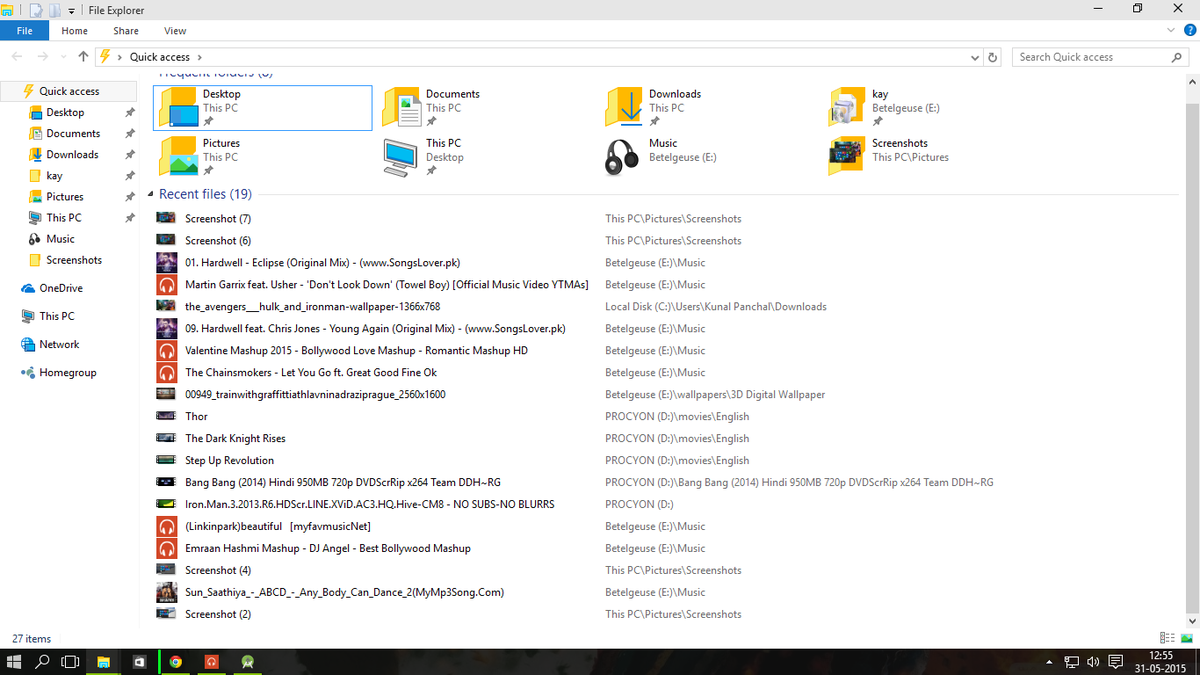Click scrollbar down arrow in file pane
Viewport: 1200px width, 675px height.
1192,621
